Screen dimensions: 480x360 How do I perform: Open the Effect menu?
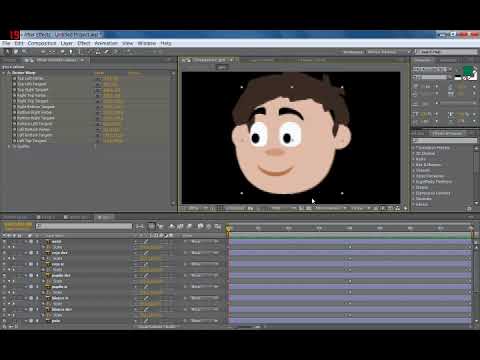pos(84,43)
